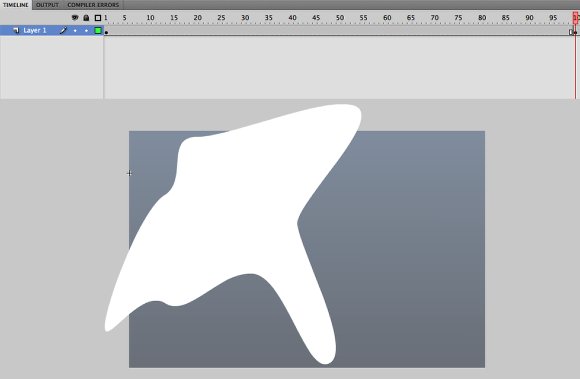This screenshot has width=580, height=379.
Task: Open the COMPILER ERRORS tab
Action: [93, 5]
